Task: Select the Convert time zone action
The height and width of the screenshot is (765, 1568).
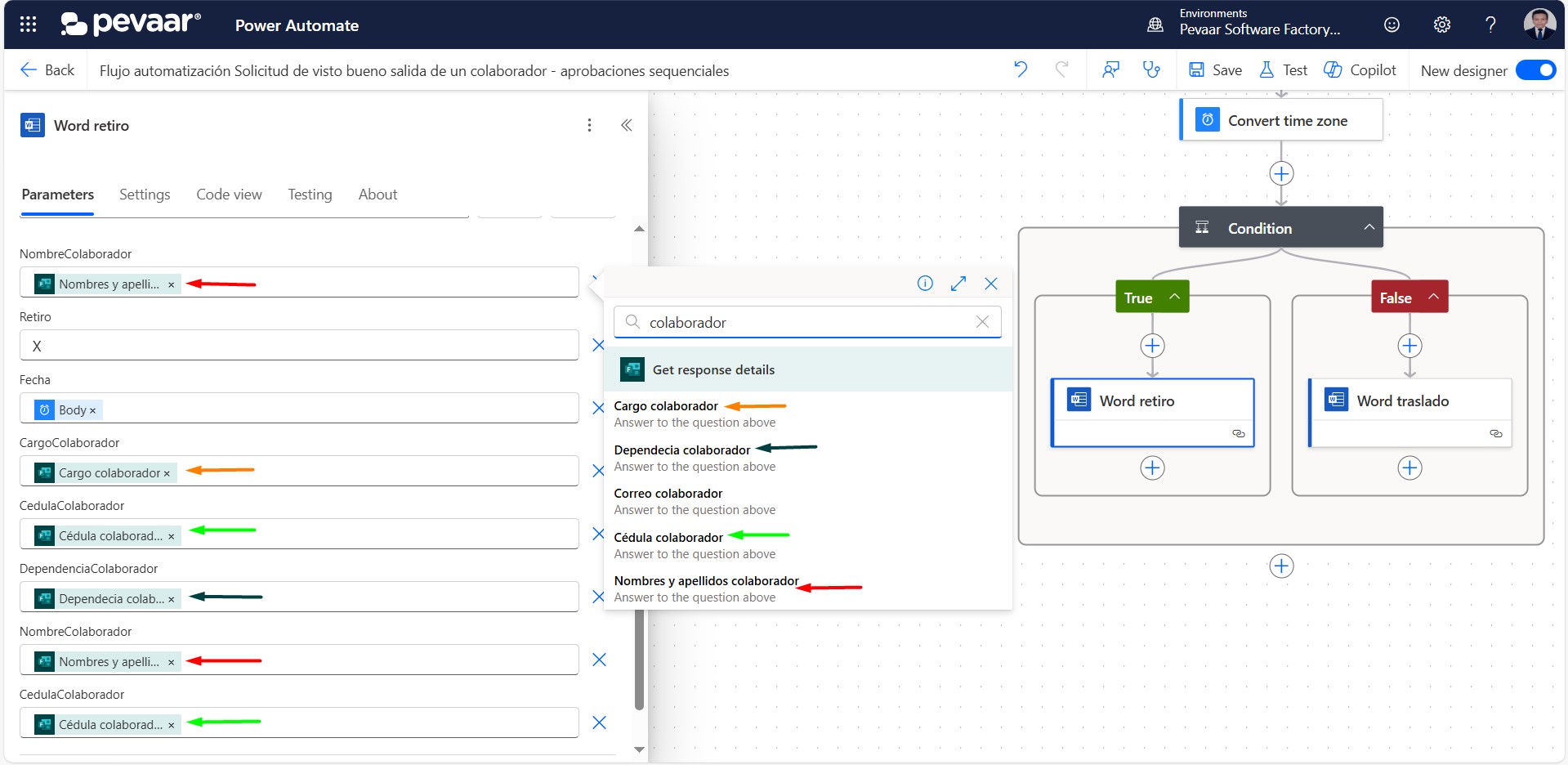Action: (1281, 120)
